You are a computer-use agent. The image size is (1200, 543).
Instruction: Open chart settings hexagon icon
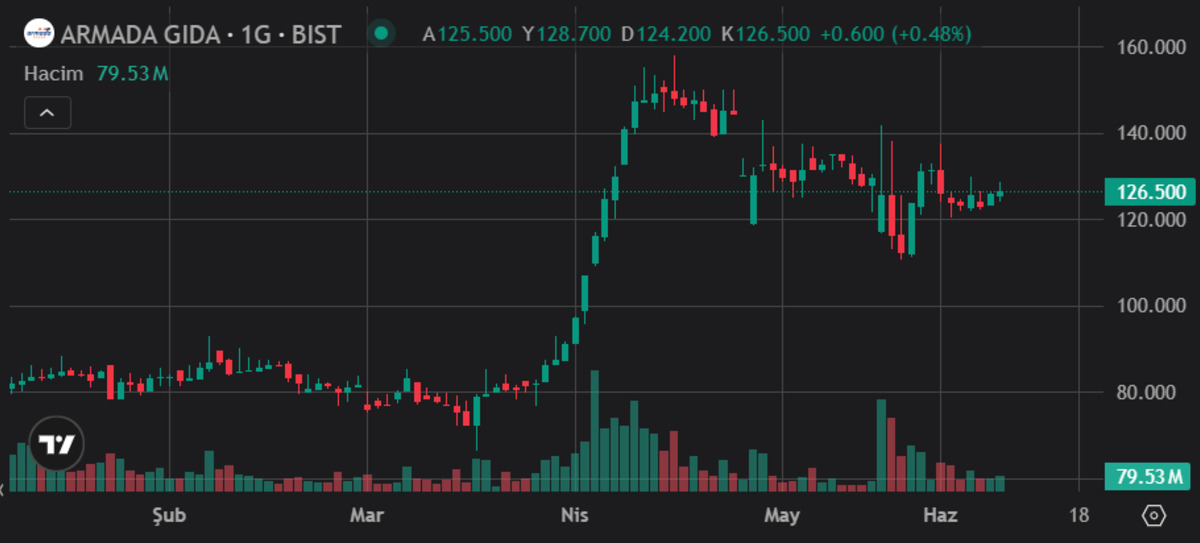(1154, 516)
